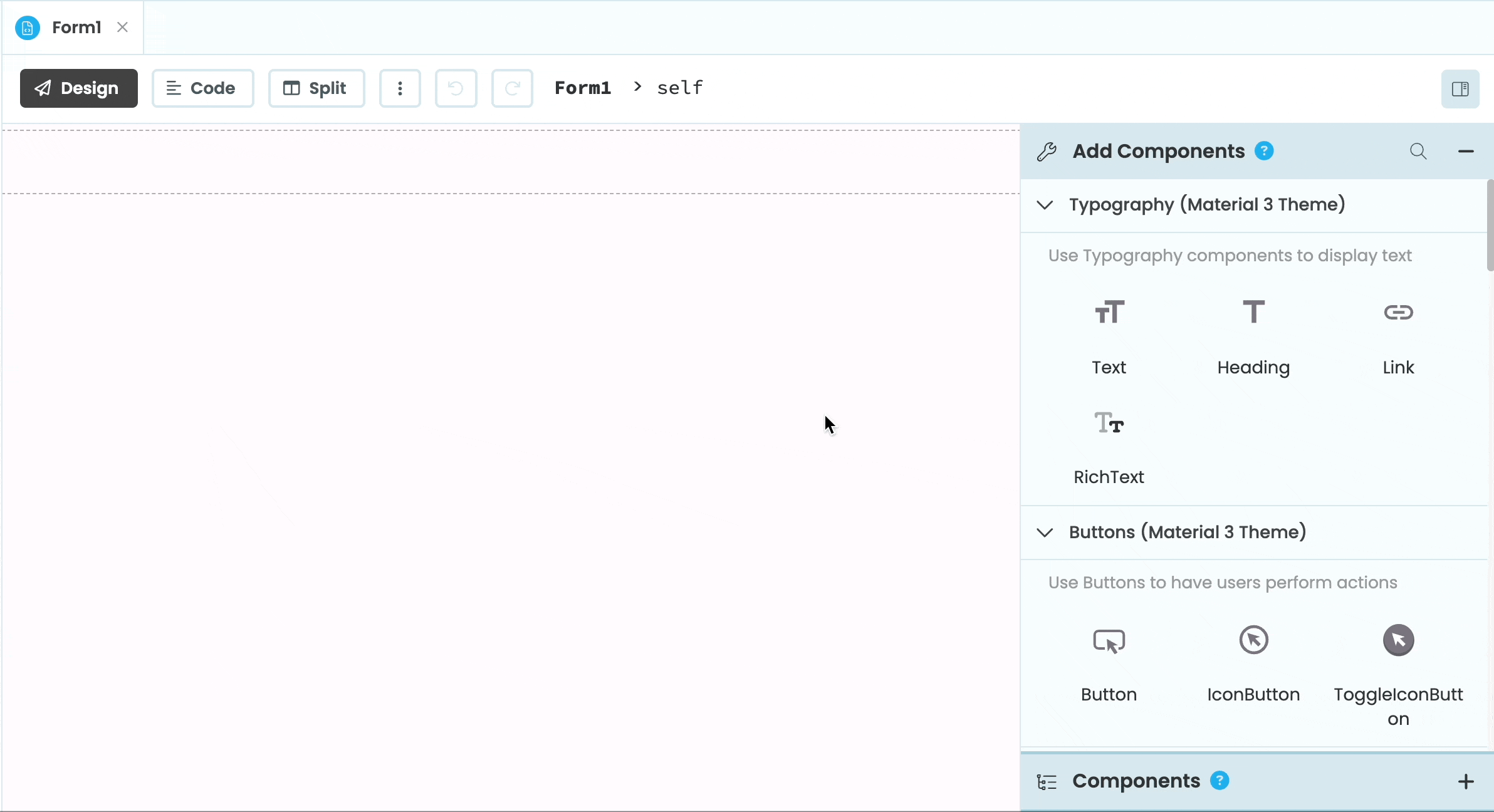Viewport: 1494px width, 812px height.
Task: Collapse Typography (Material 3 Theme) section
Action: [x=1045, y=205]
